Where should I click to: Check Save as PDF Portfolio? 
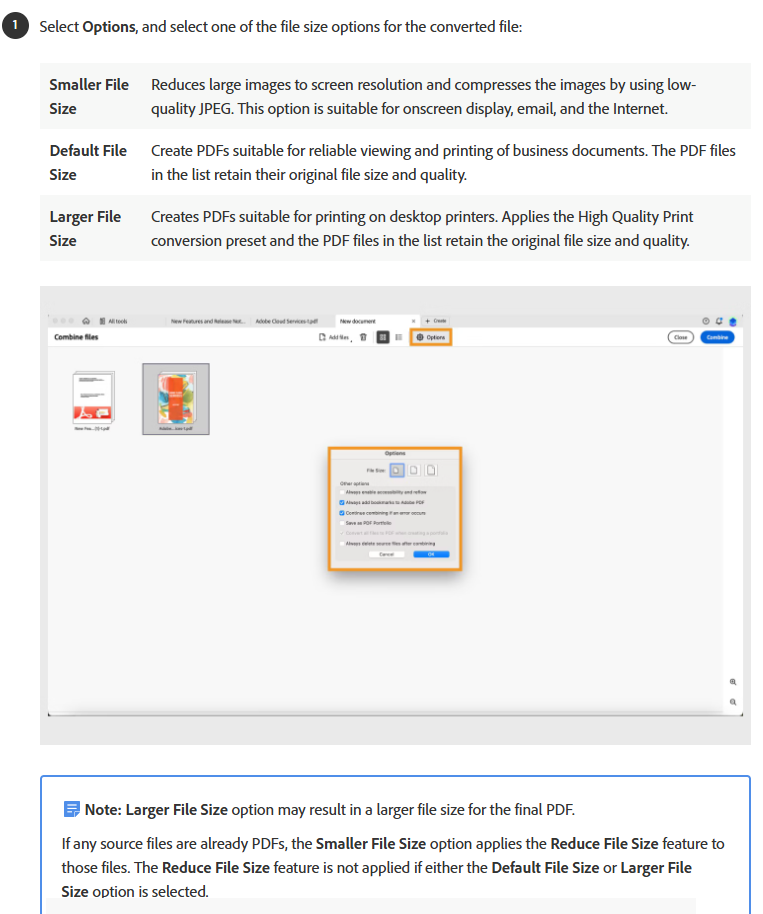342,523
